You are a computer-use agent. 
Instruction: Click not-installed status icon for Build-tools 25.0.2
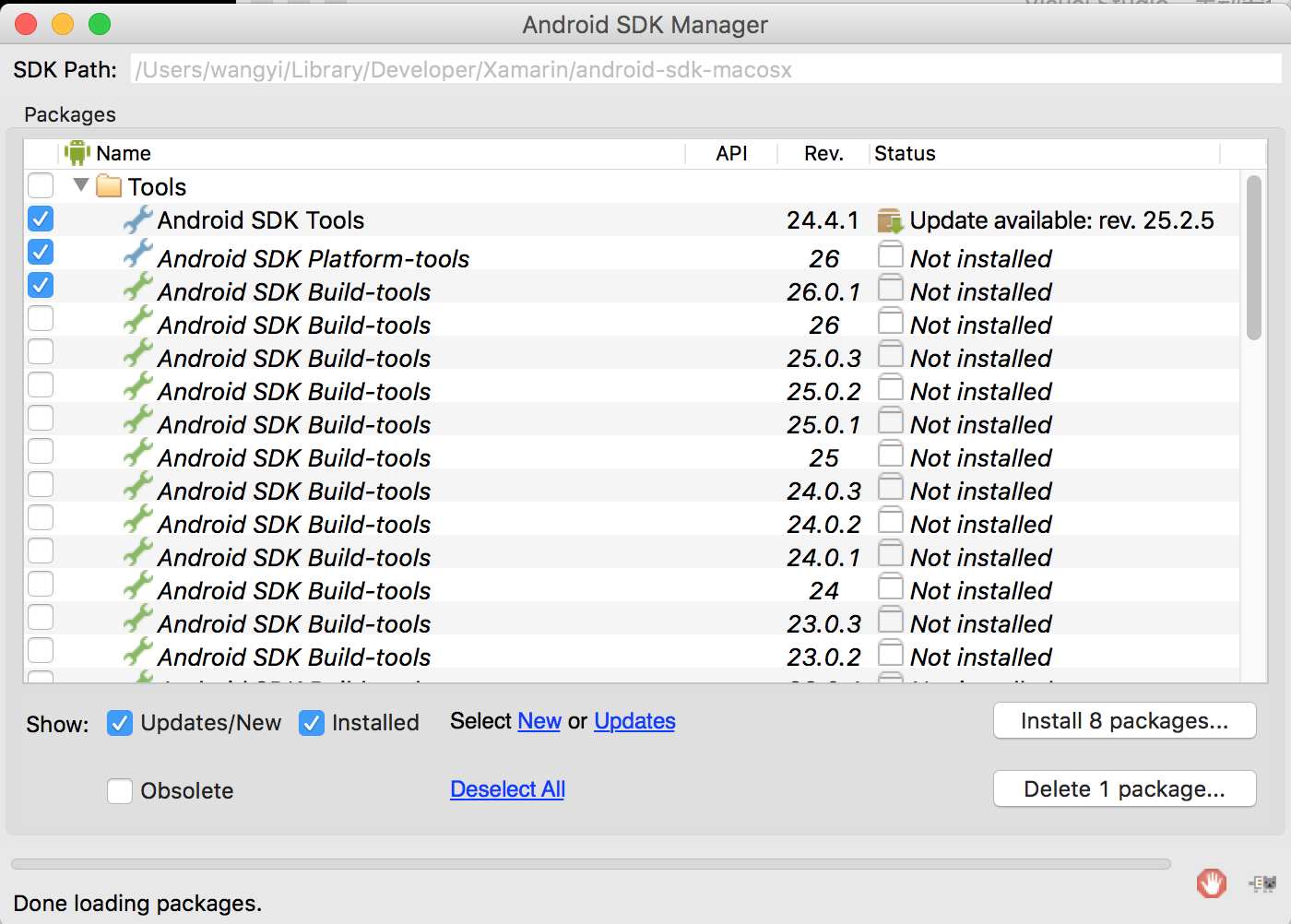(x=891, y=387)
